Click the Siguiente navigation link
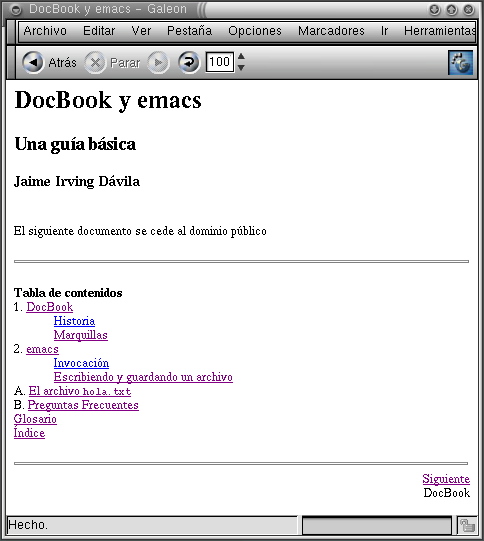This screenshot has height=541, width=484. coord(446,479)
